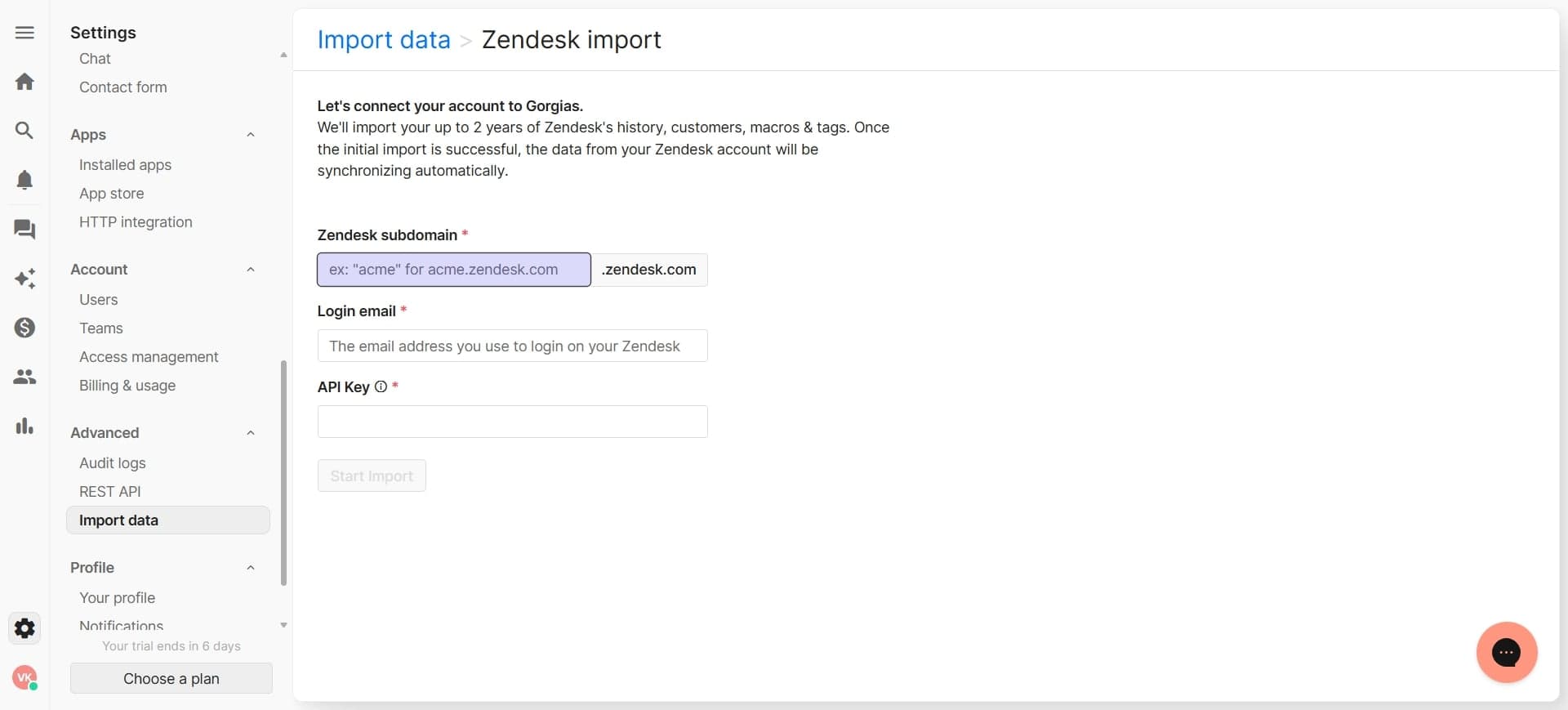Open the dollar sign revenue icon
This screenshot has width=1568, height=710.
[x=24, y=328]
